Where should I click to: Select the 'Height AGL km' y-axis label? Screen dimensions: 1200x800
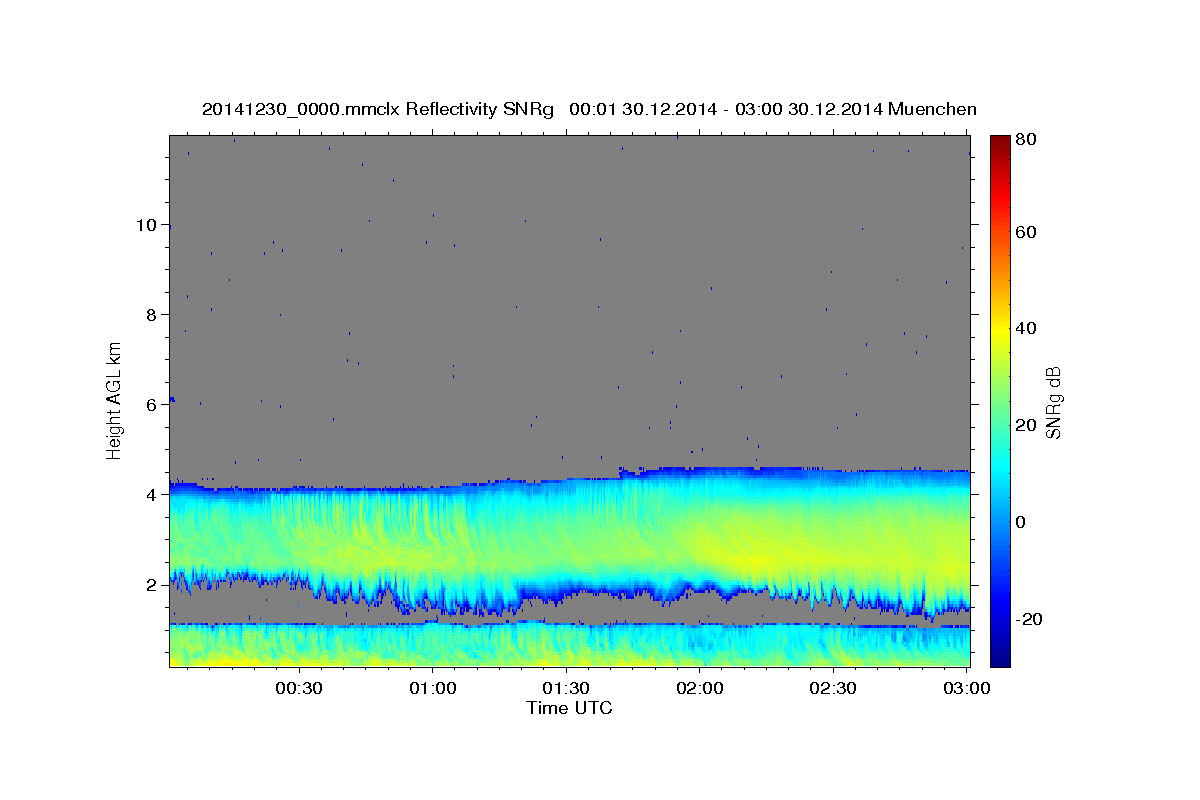pos(115,401)
